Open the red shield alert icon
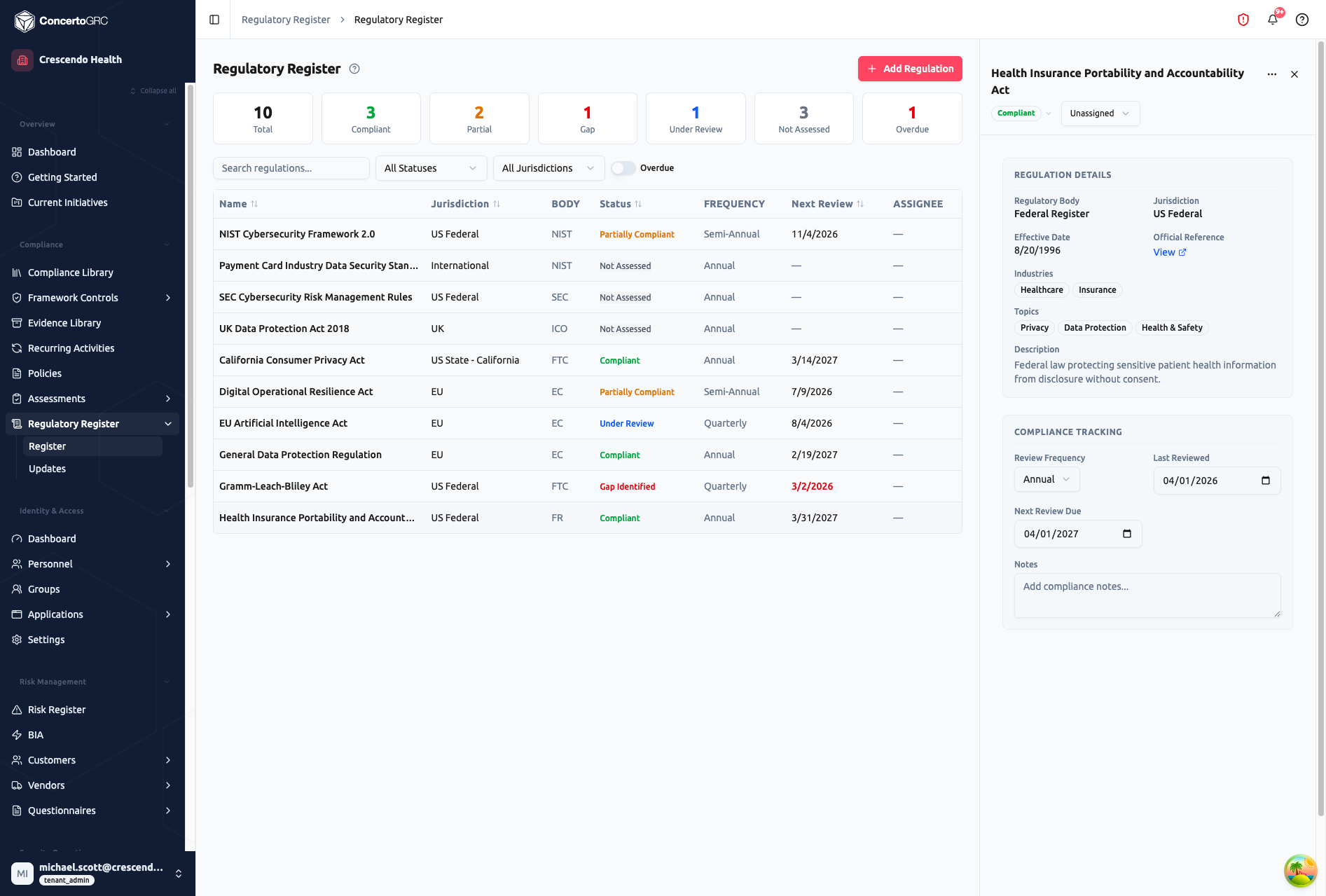This screenshot has width=1326, height=896. pyautogui.click(x=1243, y=20)
